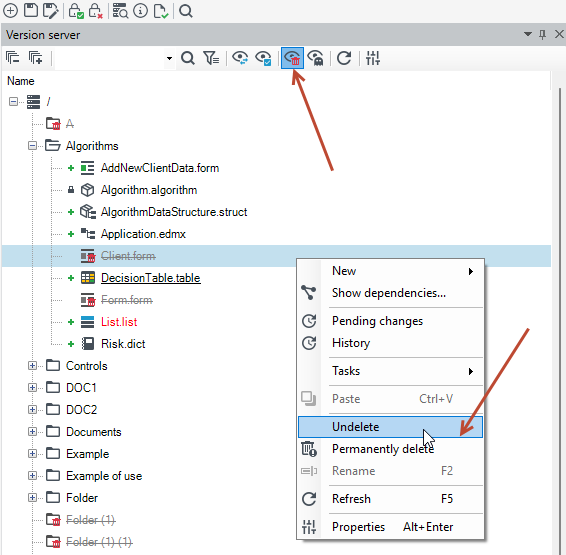
Task: Toggle the eye with ghost icon view
Action: (315, 58)
